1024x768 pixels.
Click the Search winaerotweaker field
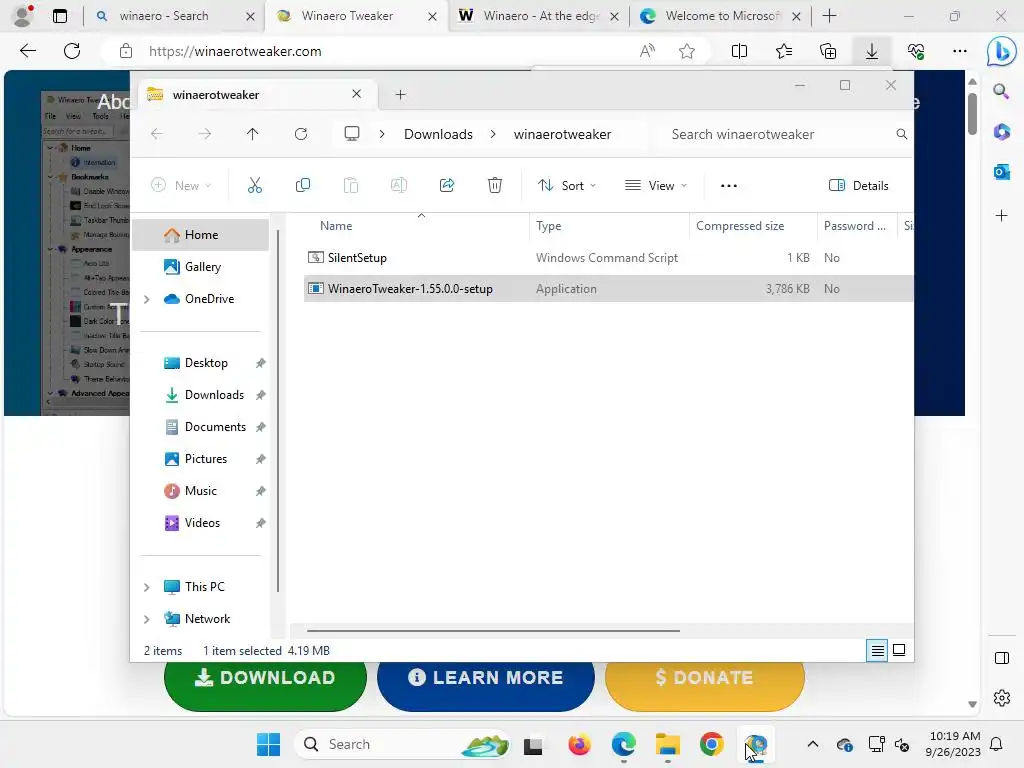pos(780,134)
